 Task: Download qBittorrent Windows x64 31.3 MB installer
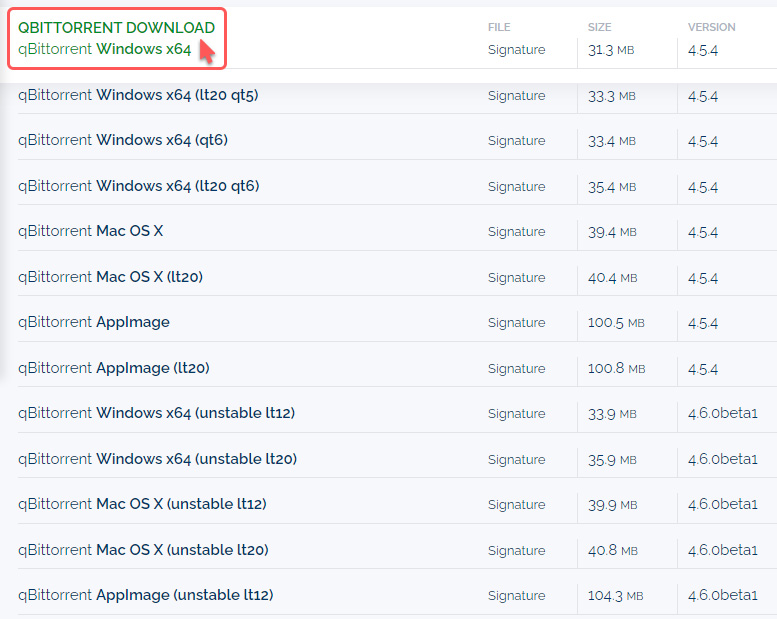pyautogui.click(x=105, y=49)
